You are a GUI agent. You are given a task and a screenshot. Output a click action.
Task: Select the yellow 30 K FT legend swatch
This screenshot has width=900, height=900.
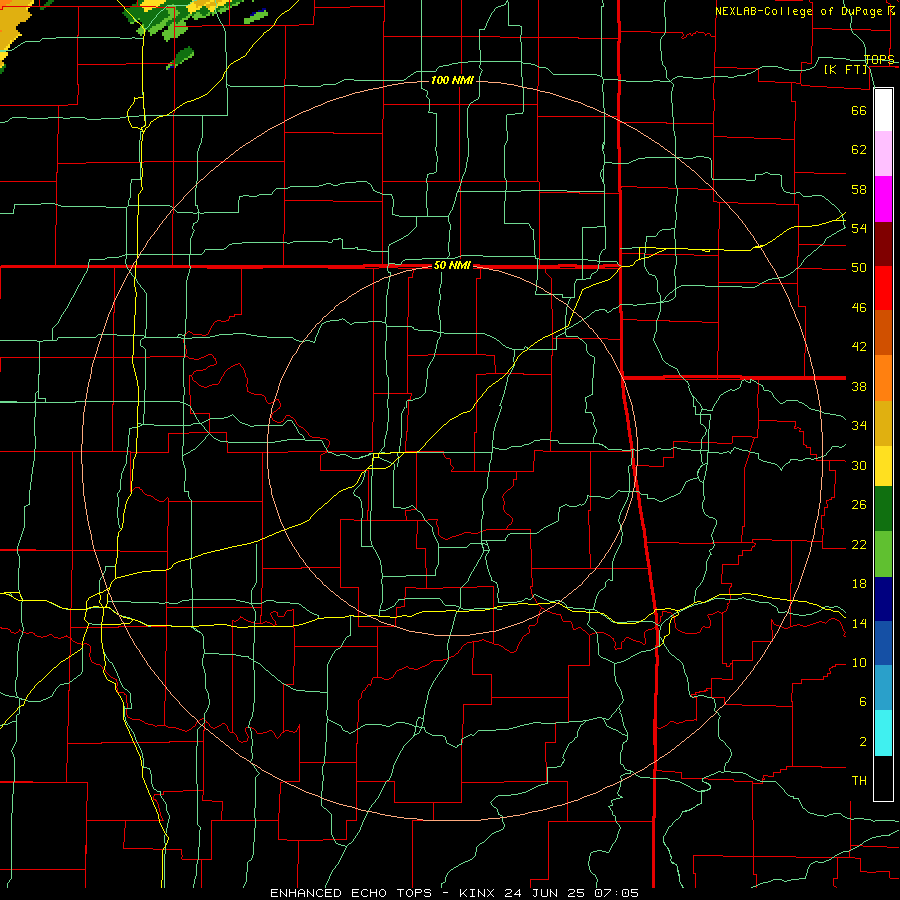pos(883,466)
